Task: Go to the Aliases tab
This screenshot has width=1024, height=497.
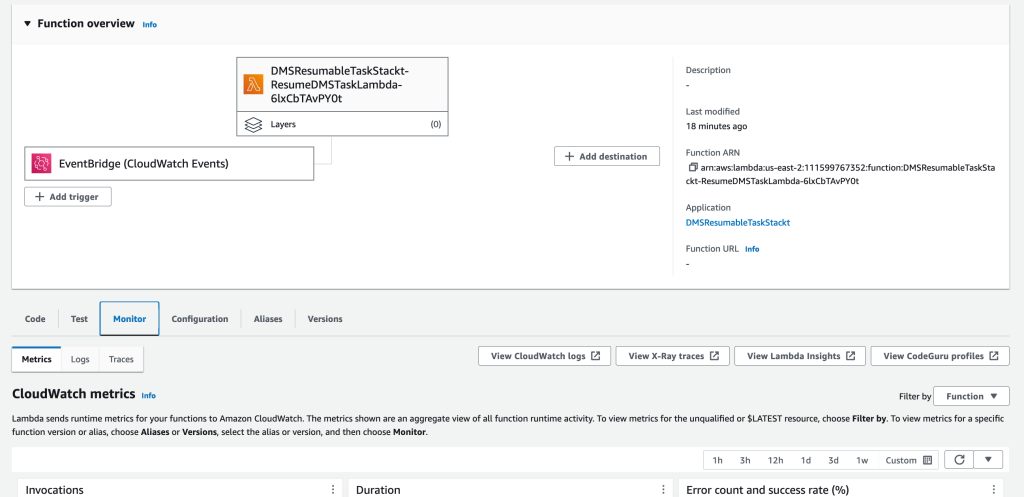Action: point(268,319)
